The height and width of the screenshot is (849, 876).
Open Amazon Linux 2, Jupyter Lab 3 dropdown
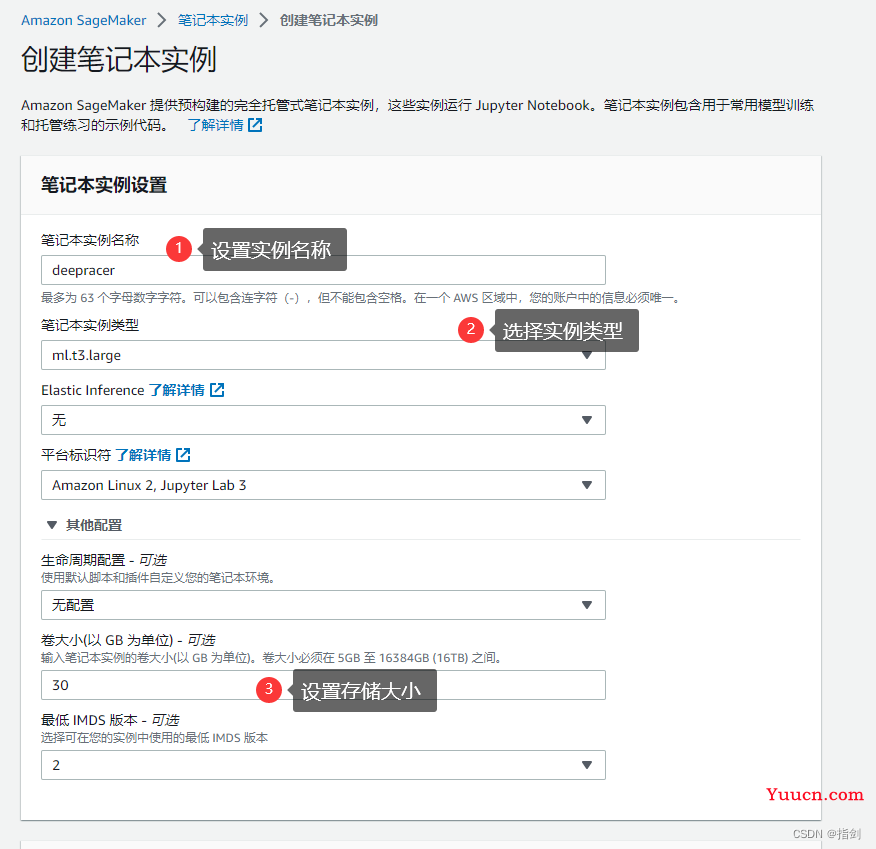pyautogui.click(x=323, y=485)
